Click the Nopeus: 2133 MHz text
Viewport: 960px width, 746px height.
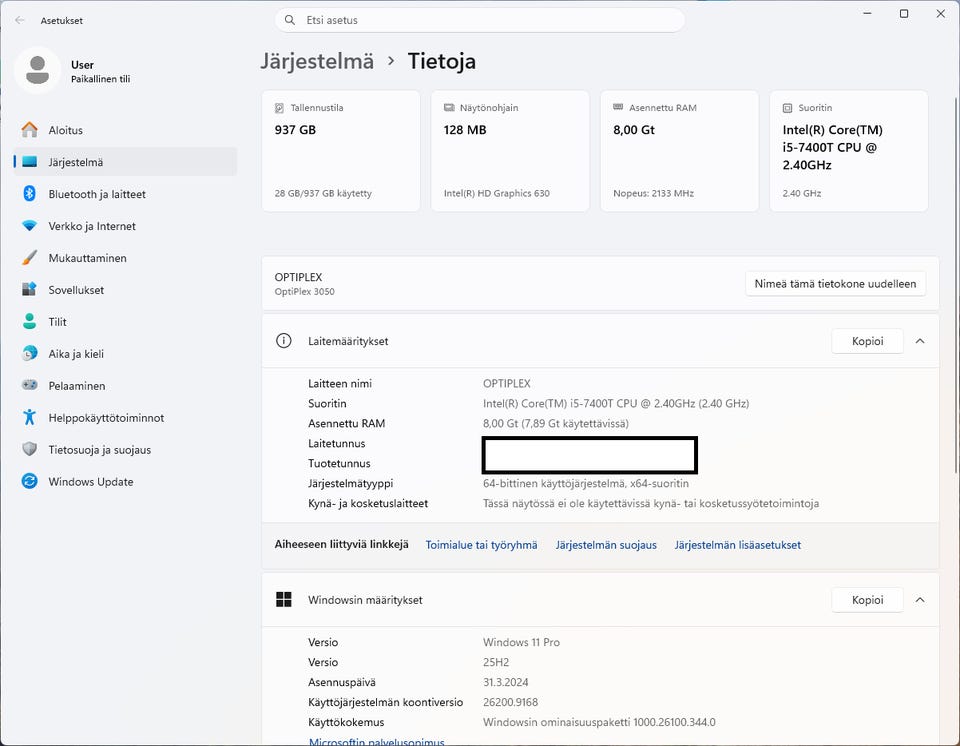(653, 194)
